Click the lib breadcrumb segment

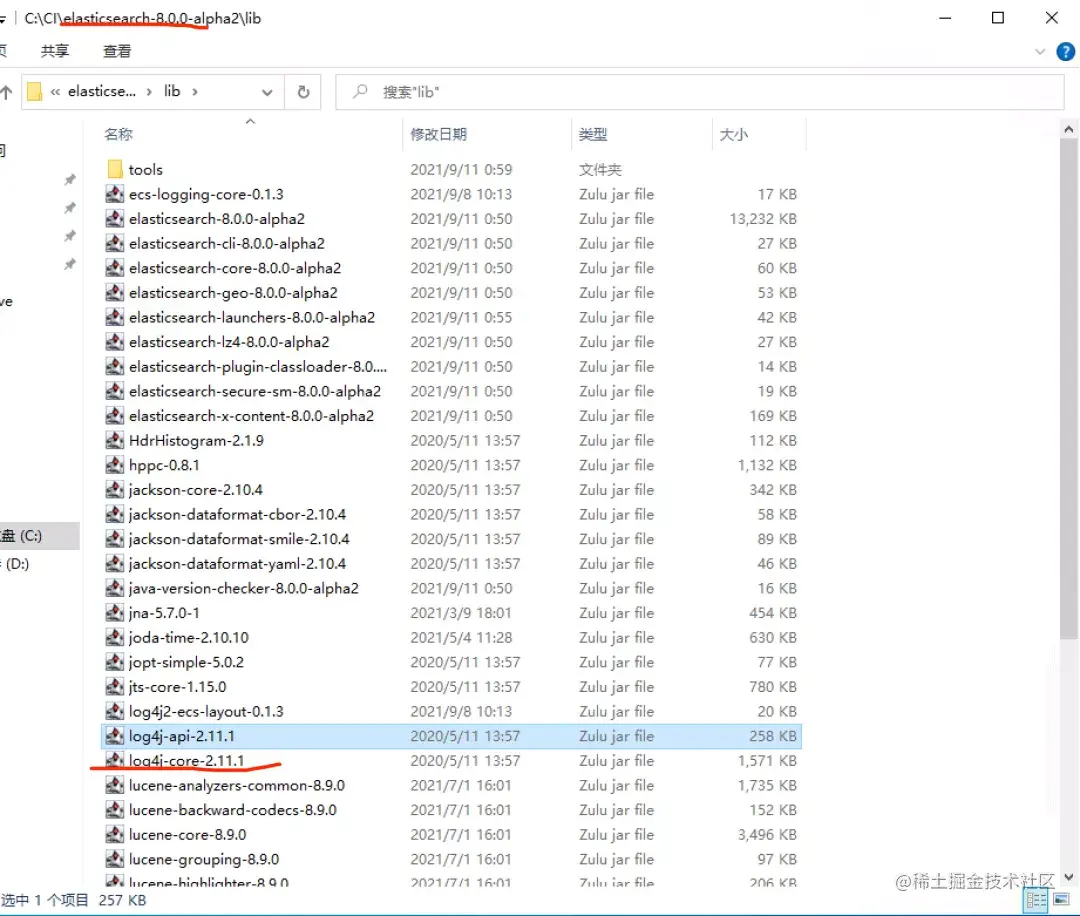172,91
